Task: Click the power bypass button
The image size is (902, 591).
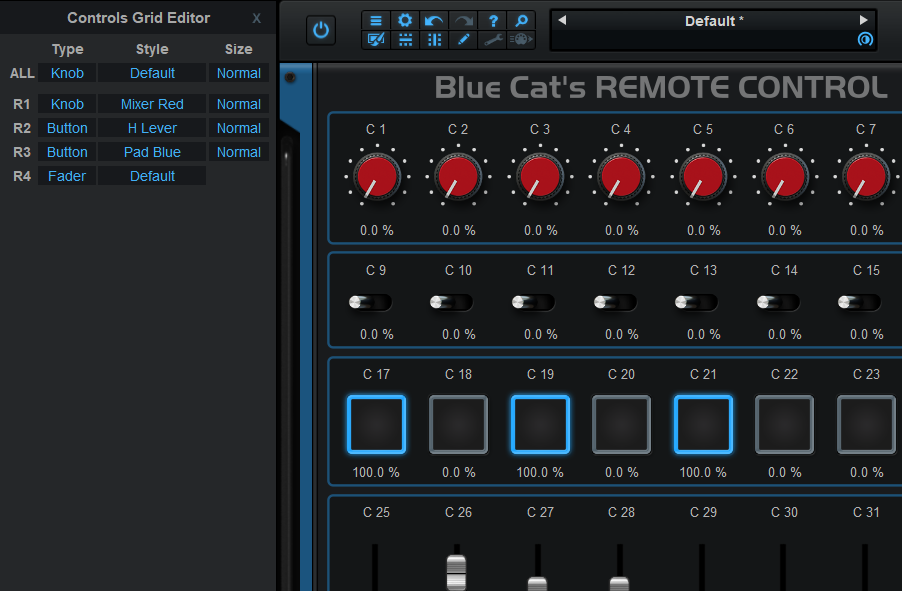Action: click(x=321, y=30)
